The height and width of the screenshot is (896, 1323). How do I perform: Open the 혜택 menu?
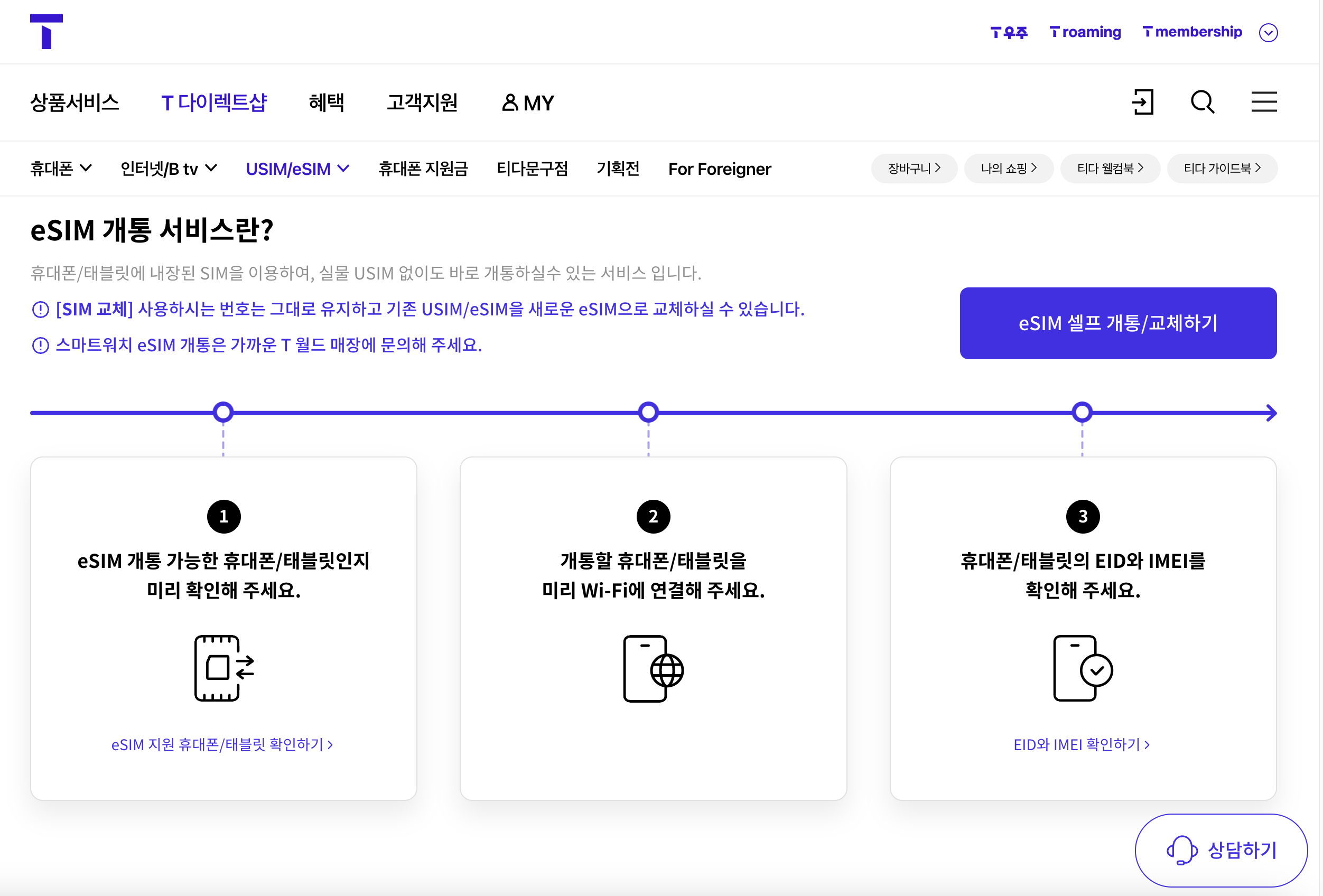click(x=326, y=102)
